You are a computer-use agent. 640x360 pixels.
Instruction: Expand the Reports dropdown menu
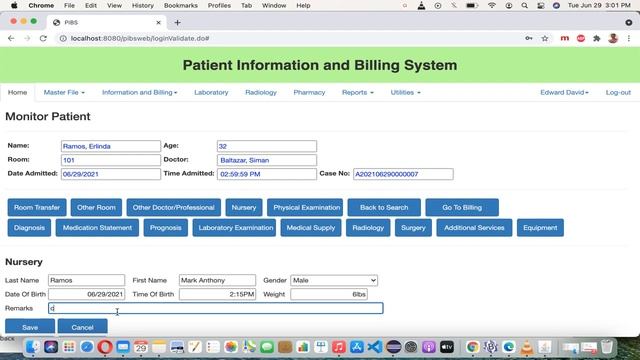pyautogui.click(x=358, y=93)
